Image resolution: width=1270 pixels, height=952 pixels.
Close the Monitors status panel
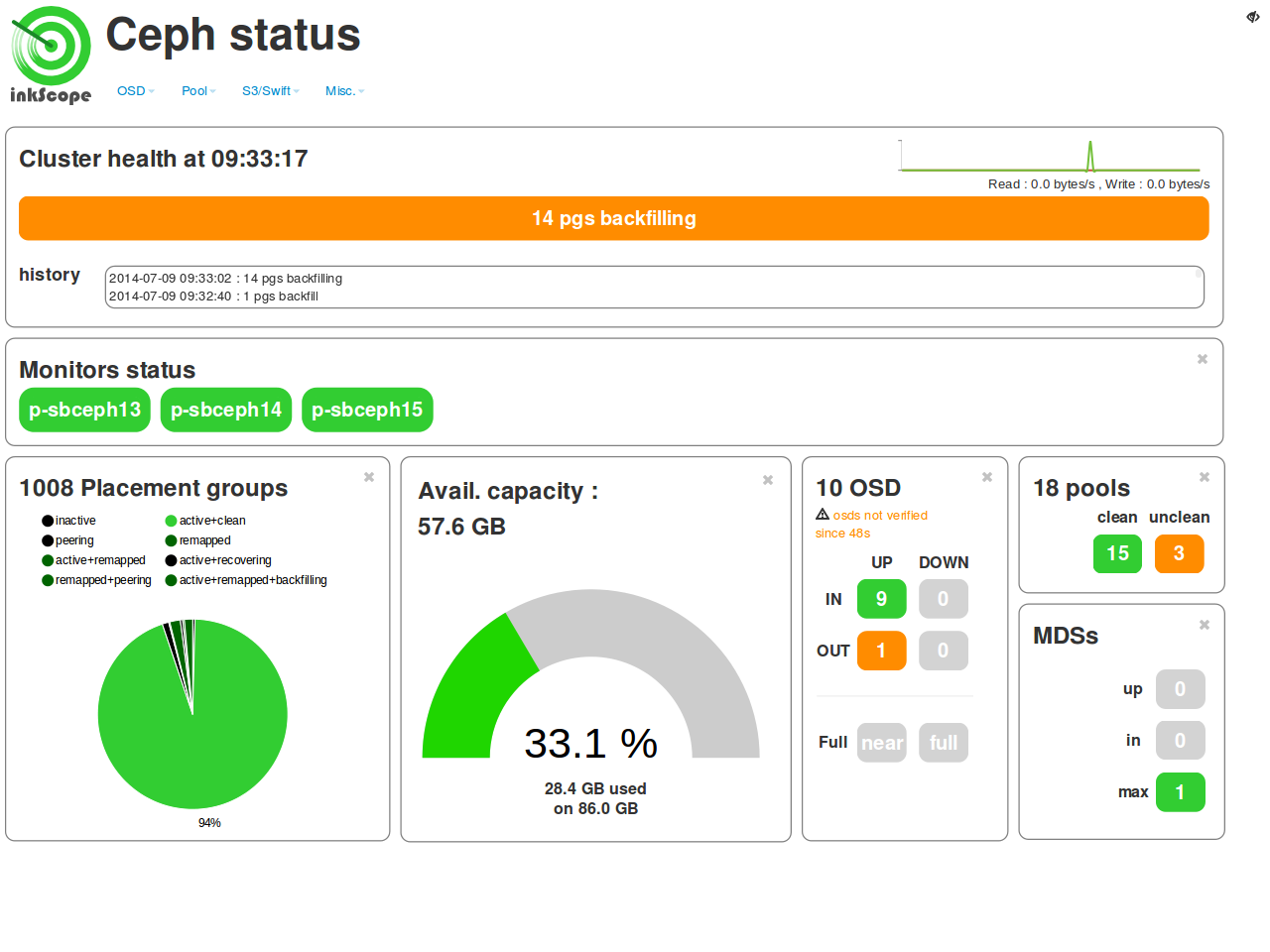click(x=1203, y=359)
